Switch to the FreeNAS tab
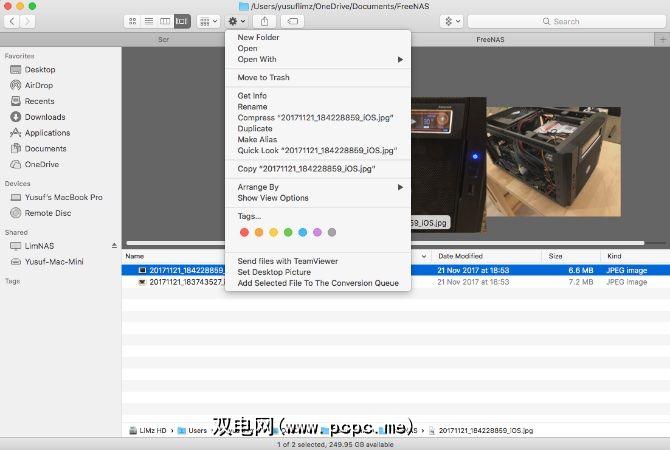The height and width of the screenshot is (450, 670). coord(490,39)
